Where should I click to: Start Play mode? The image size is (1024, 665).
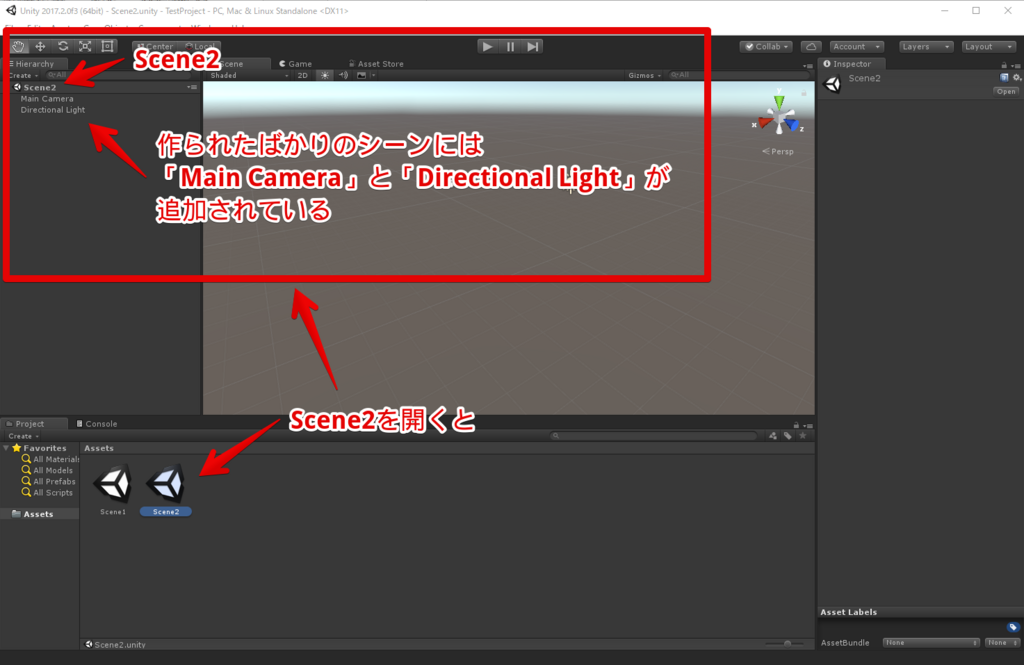click(487, 46)
